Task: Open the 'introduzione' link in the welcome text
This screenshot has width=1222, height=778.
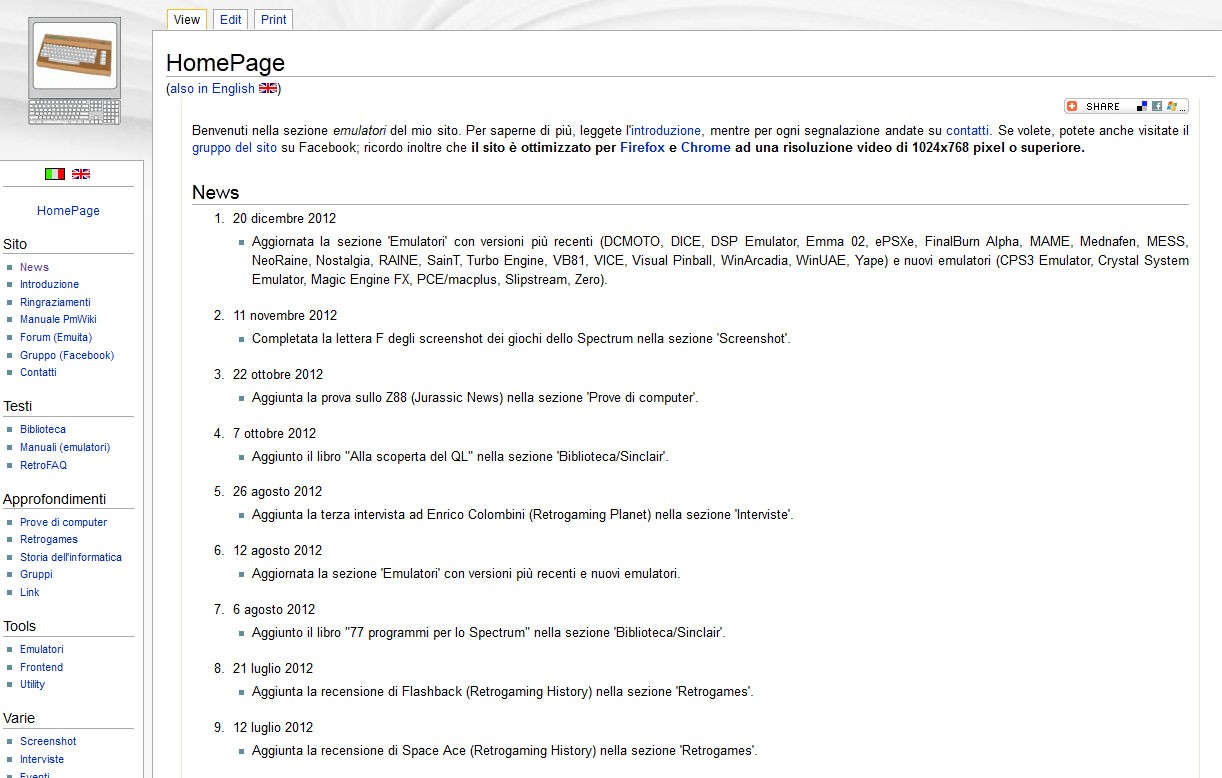Action: (x=666, y=130)
